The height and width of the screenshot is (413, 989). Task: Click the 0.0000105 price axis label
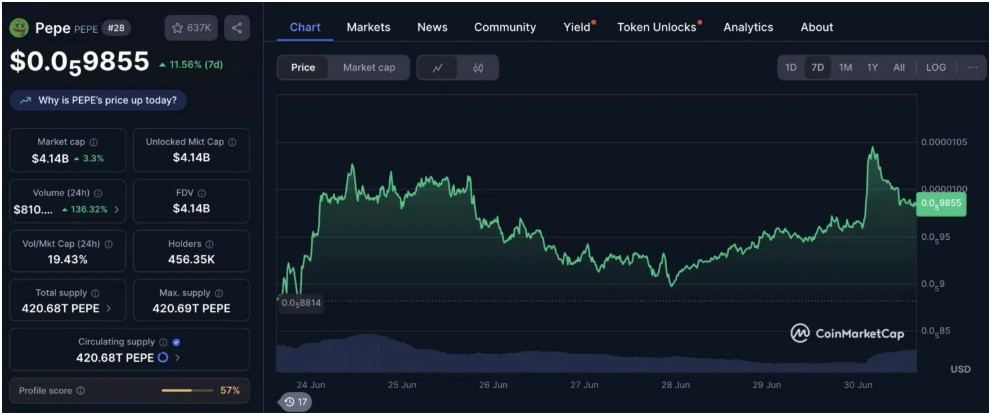point(944,142)
